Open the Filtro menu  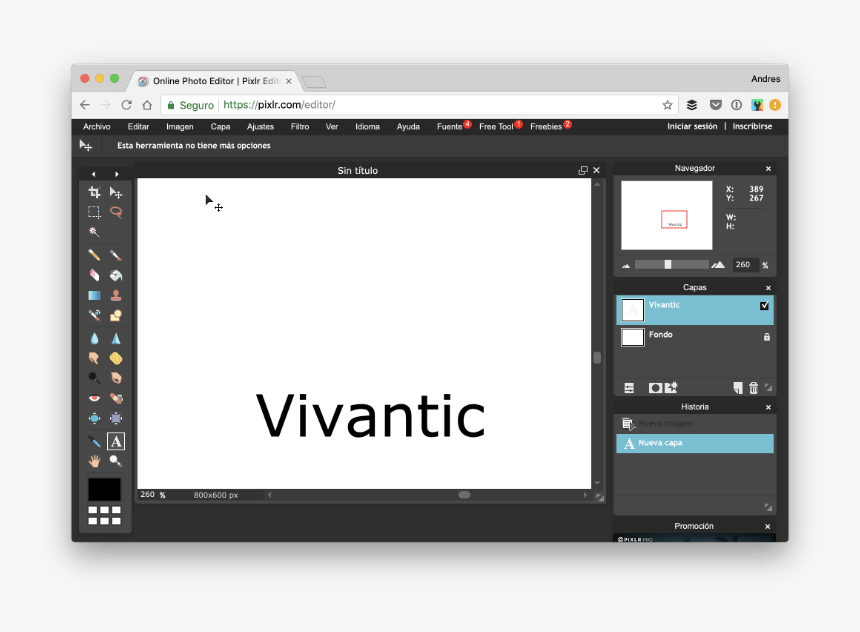coord(300,127)
